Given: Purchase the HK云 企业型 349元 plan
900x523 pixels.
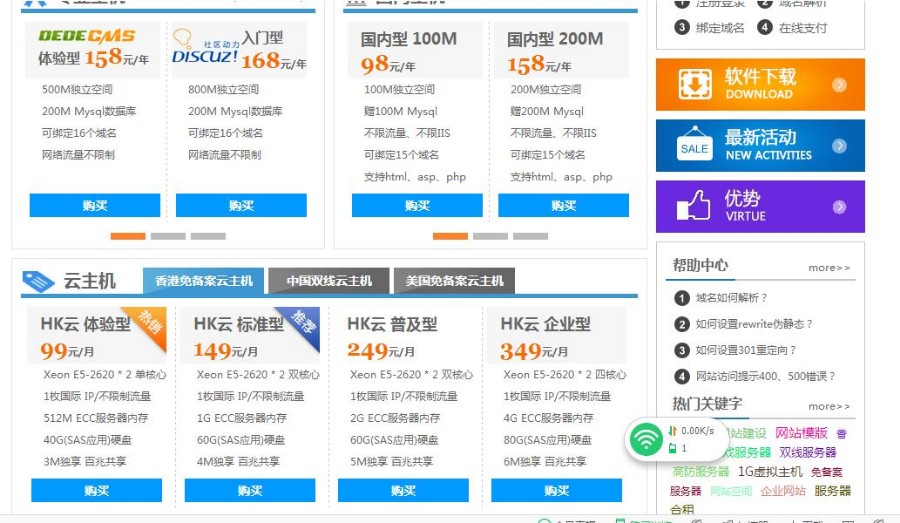Looking at the screenshot, I should tap(556, 490).
